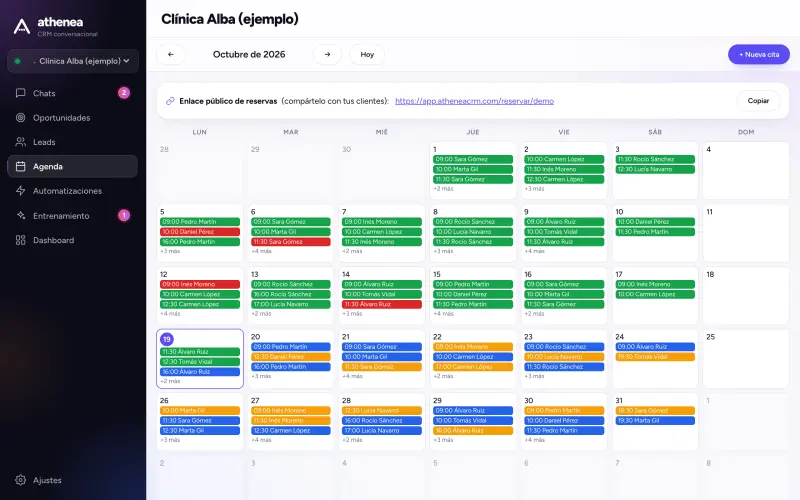This screenshot has width=800, height=500.
Task: Open '10:00 Tomás Vidal' on October 9
Action: click(x=564, y=232)
